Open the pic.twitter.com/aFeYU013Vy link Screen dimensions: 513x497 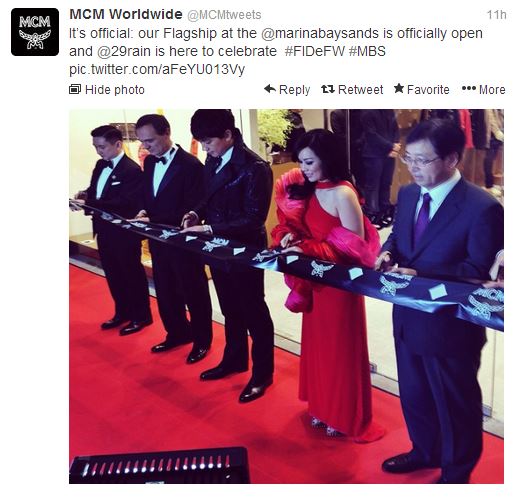157,70
